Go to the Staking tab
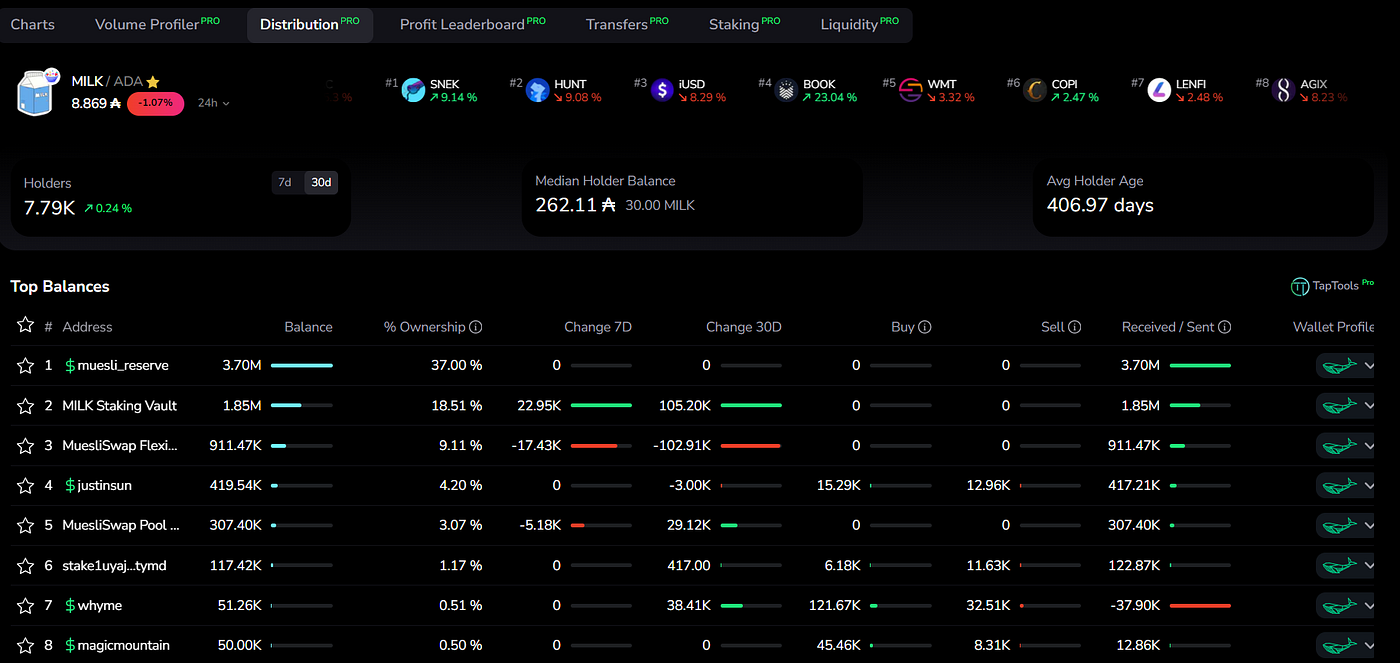Image resolution: width=1400 pixels, height=663 pixels. click(744, 25)
